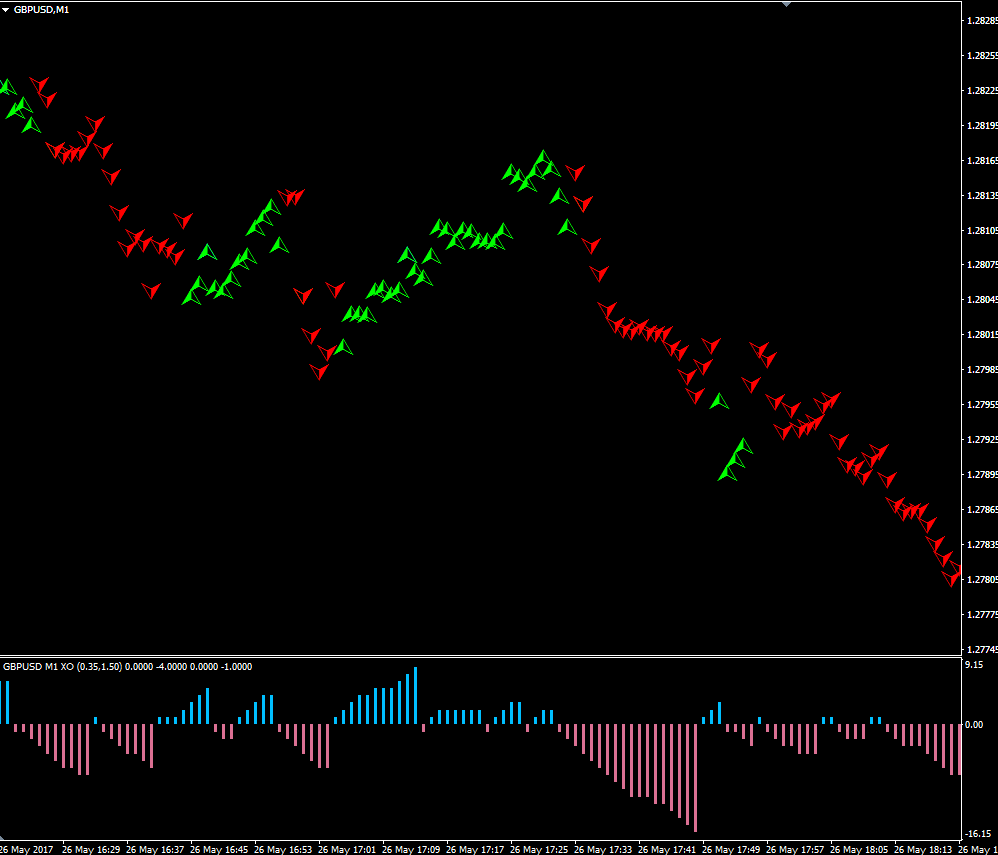Click the 26 May 17:49 time label
The image size is (998, 855).
[x=732, y=850]
